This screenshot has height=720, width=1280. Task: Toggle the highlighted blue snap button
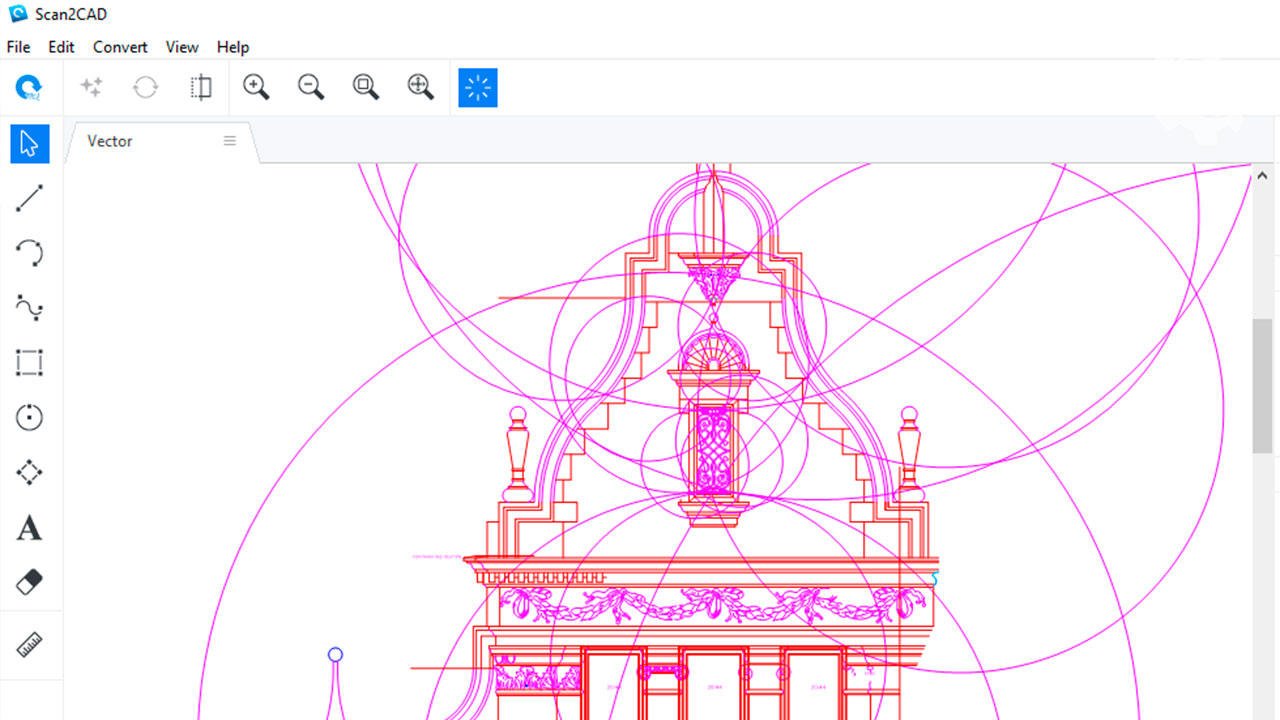click(478, 88)
